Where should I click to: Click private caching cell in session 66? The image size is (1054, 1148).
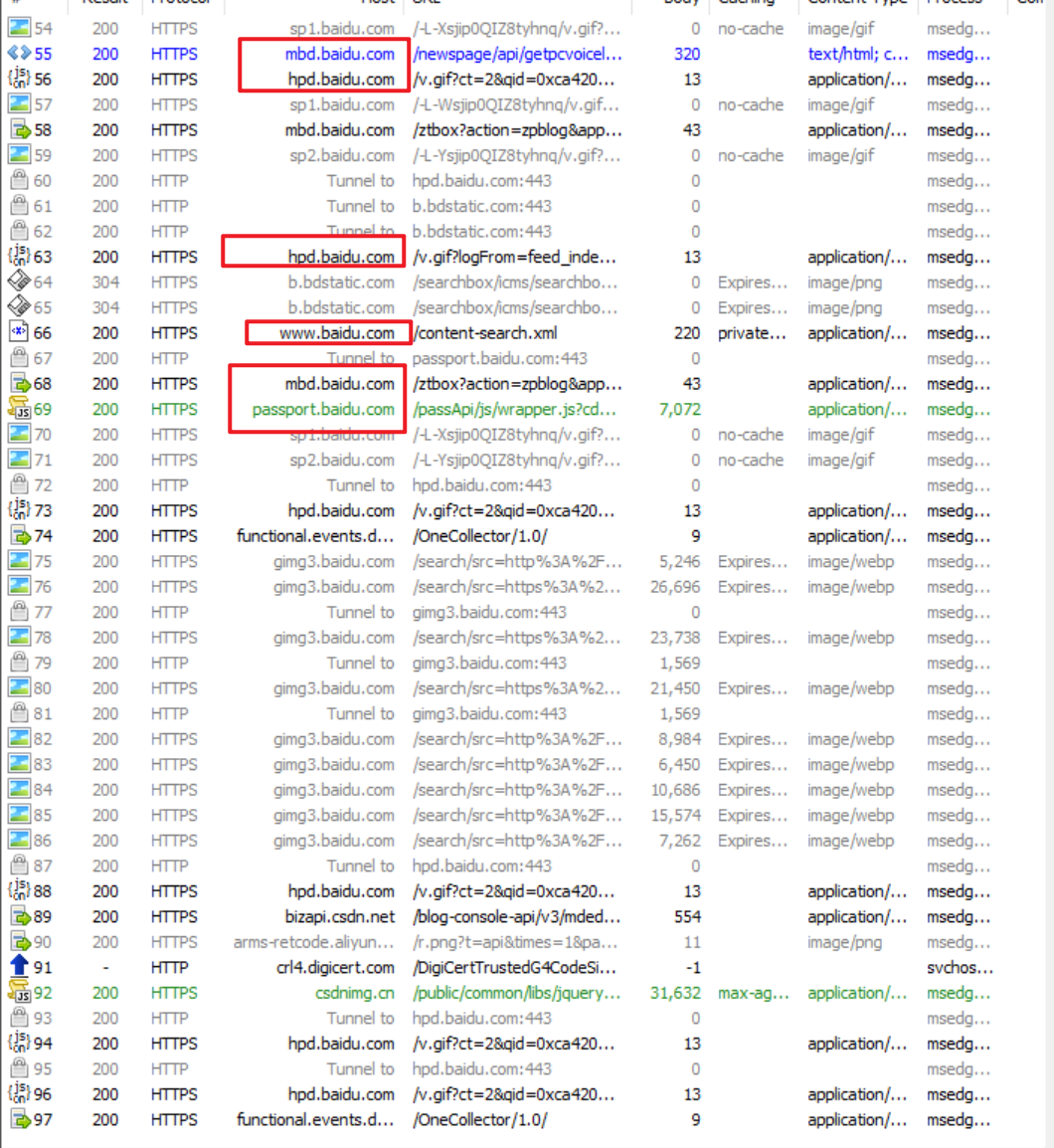tap(752, 333)
